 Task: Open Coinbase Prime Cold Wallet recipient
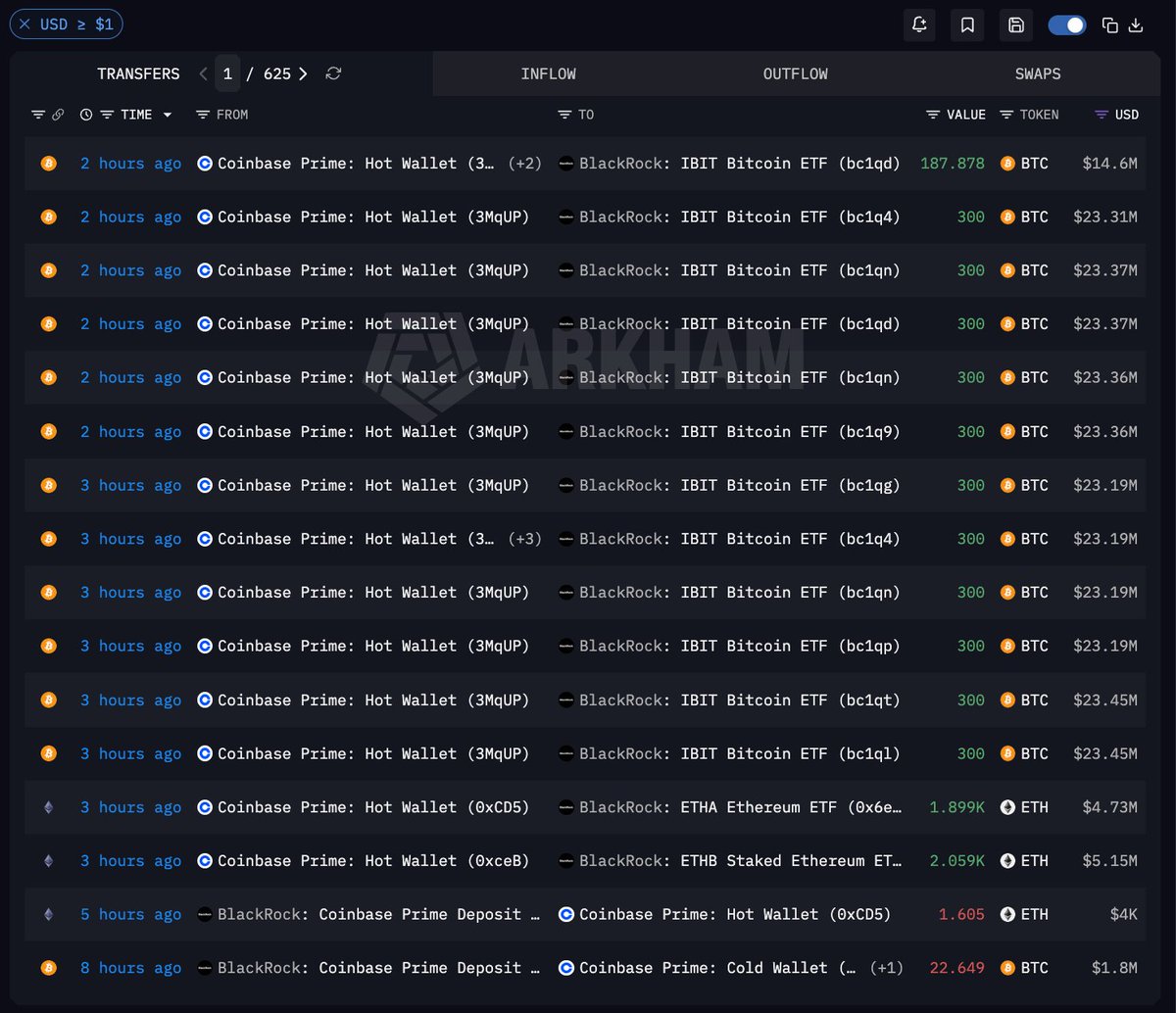point(717,968)
